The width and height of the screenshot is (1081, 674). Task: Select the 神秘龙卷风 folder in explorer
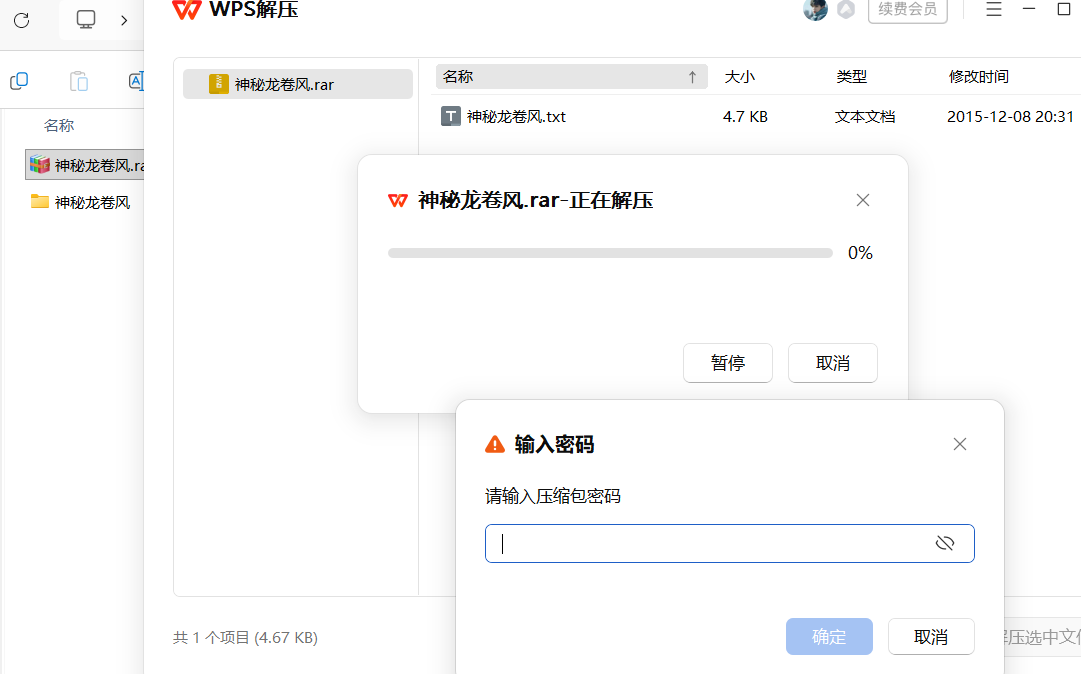pyautogui.click(x=81, y=202)
